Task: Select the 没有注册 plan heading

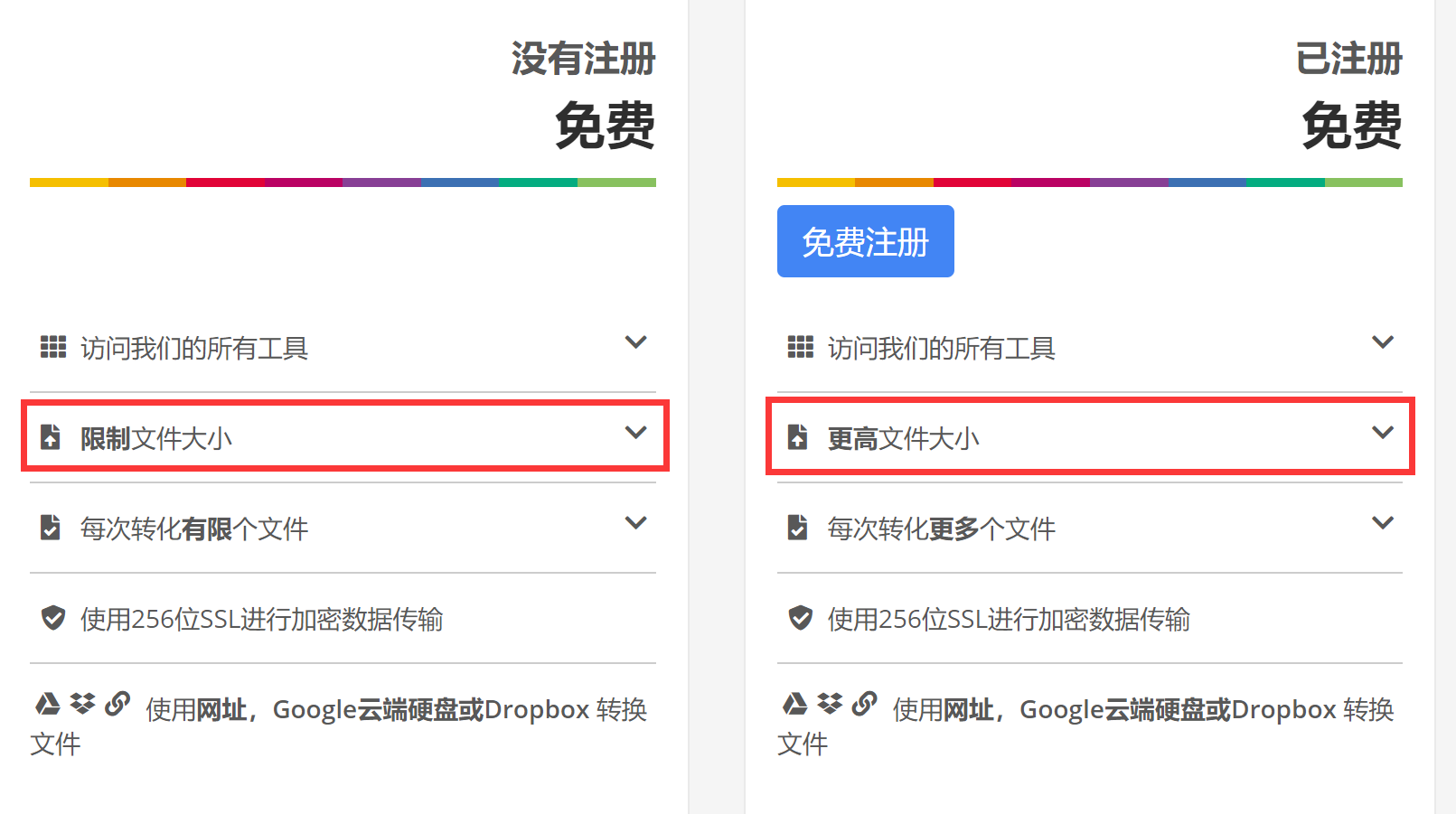Action: click(584, 59)
